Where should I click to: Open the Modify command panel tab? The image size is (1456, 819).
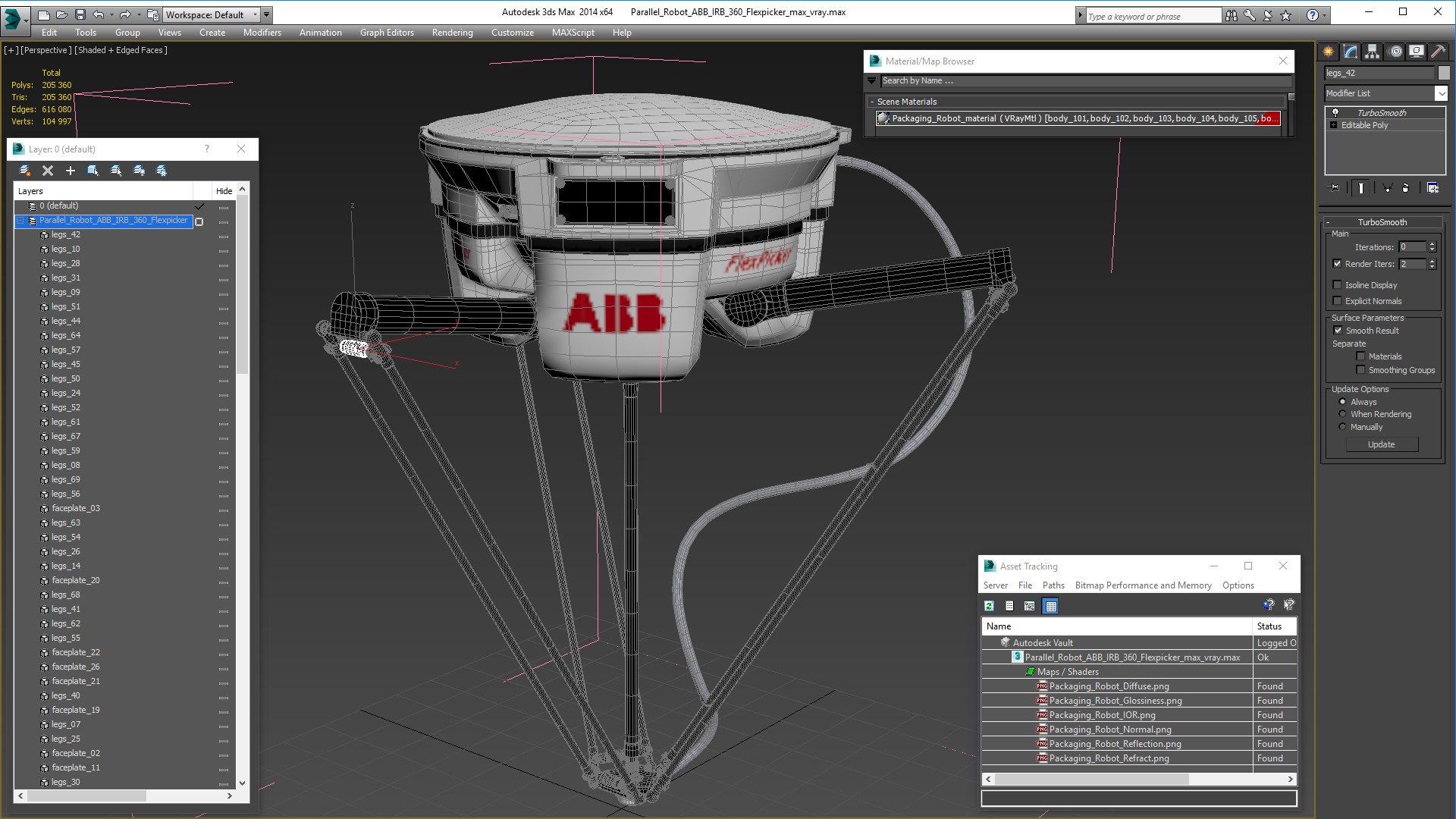[x=1351, y=52]
